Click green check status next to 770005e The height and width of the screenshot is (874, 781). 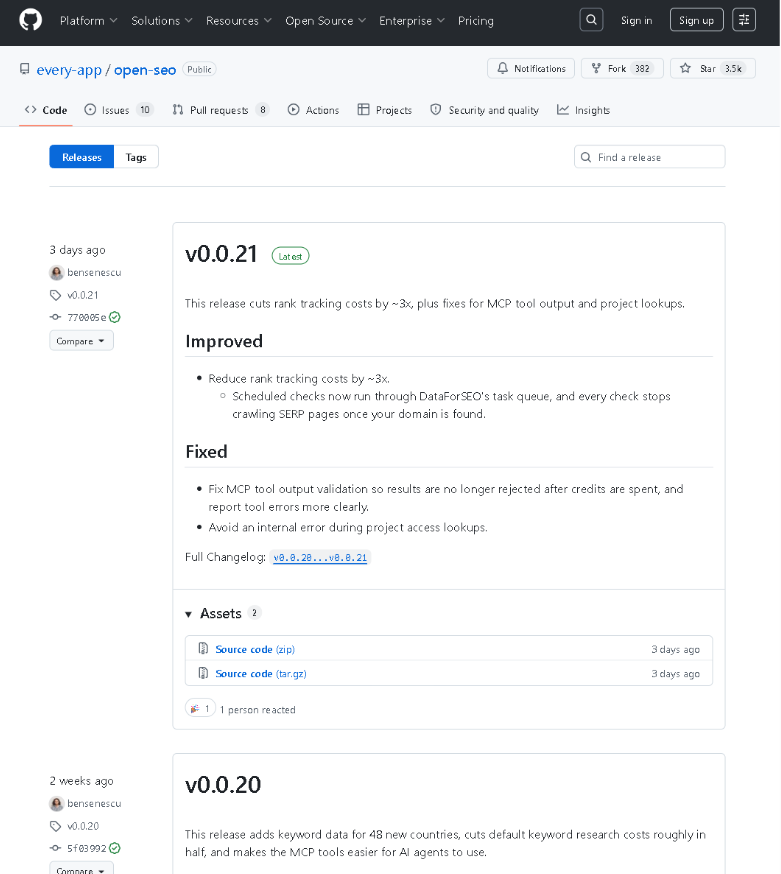115,317
